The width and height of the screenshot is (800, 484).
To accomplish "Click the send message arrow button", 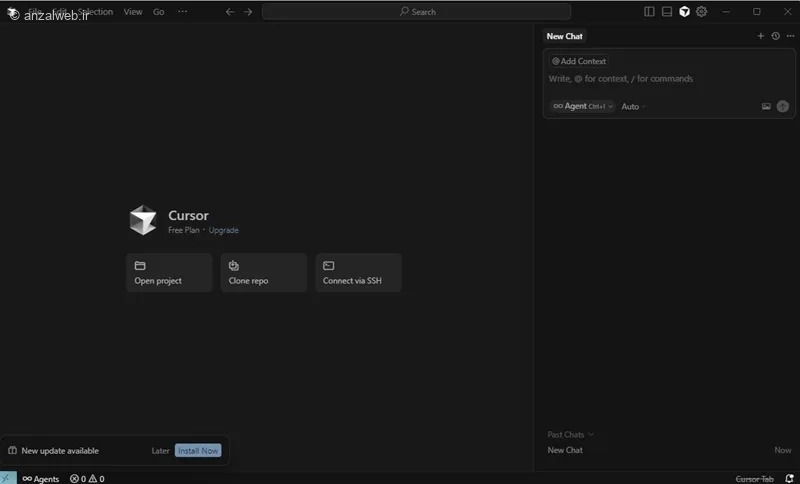I will [x=783, y=106].
